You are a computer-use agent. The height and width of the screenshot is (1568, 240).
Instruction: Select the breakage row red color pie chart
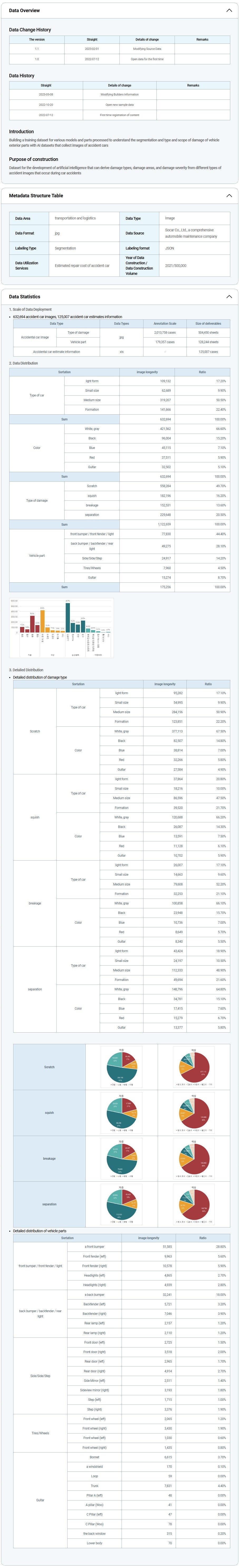pyautogui.click(x=194, y=1158)
